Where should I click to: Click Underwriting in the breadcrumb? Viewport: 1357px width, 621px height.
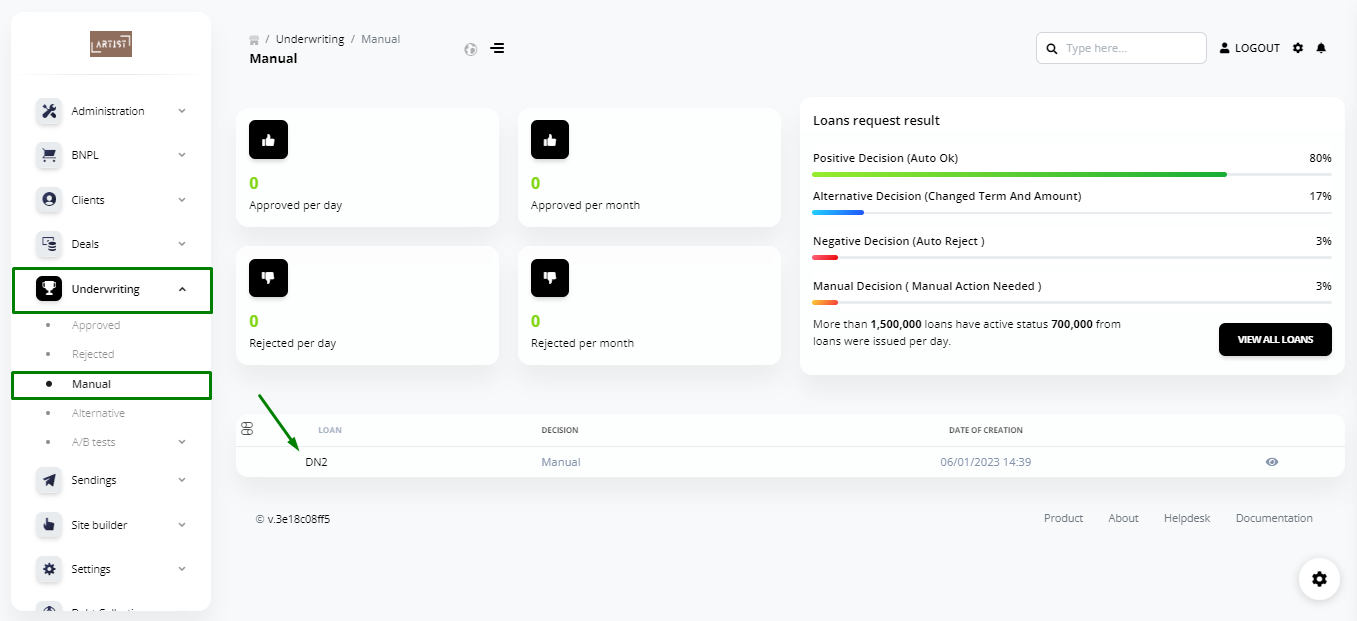point(310,39)
